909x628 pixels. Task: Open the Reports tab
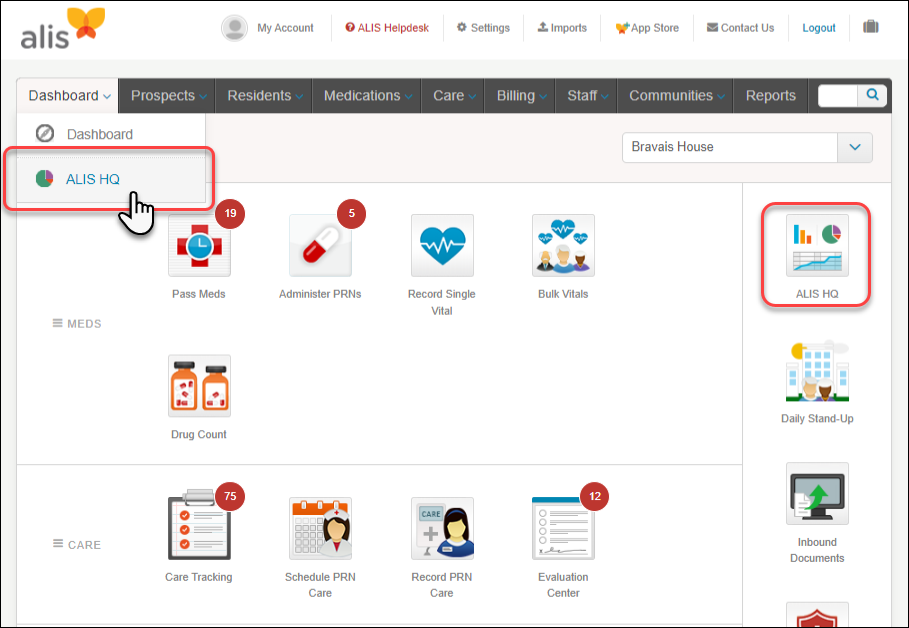click(770, 96)
